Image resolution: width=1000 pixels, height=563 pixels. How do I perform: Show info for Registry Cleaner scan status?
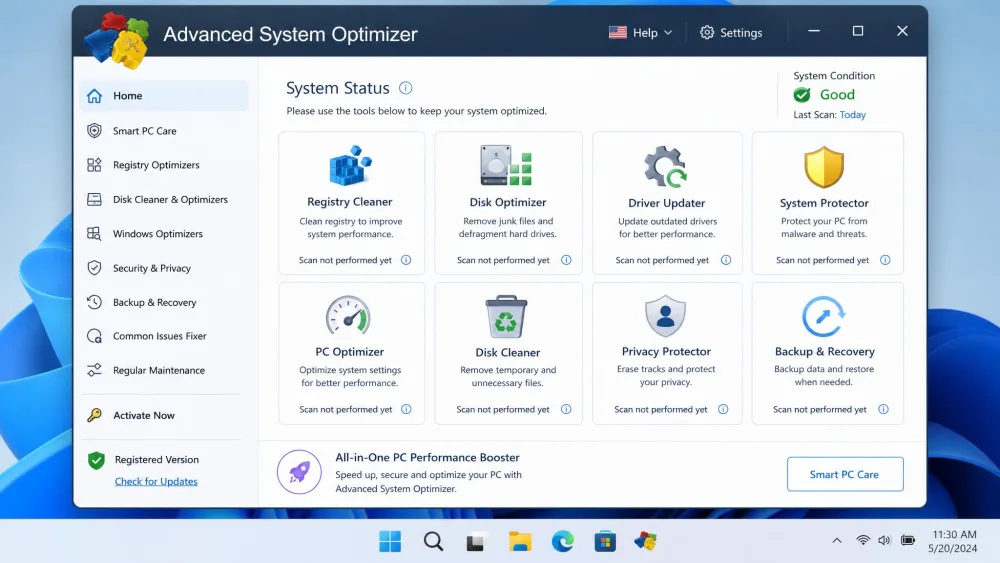(x=406, y=260)
